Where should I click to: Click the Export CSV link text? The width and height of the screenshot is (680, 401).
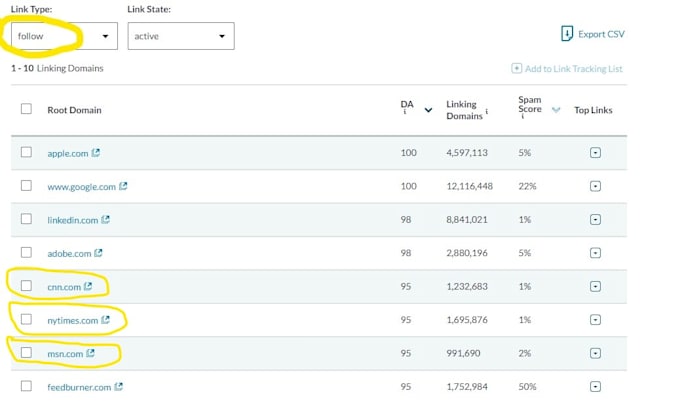click(601, 34)
